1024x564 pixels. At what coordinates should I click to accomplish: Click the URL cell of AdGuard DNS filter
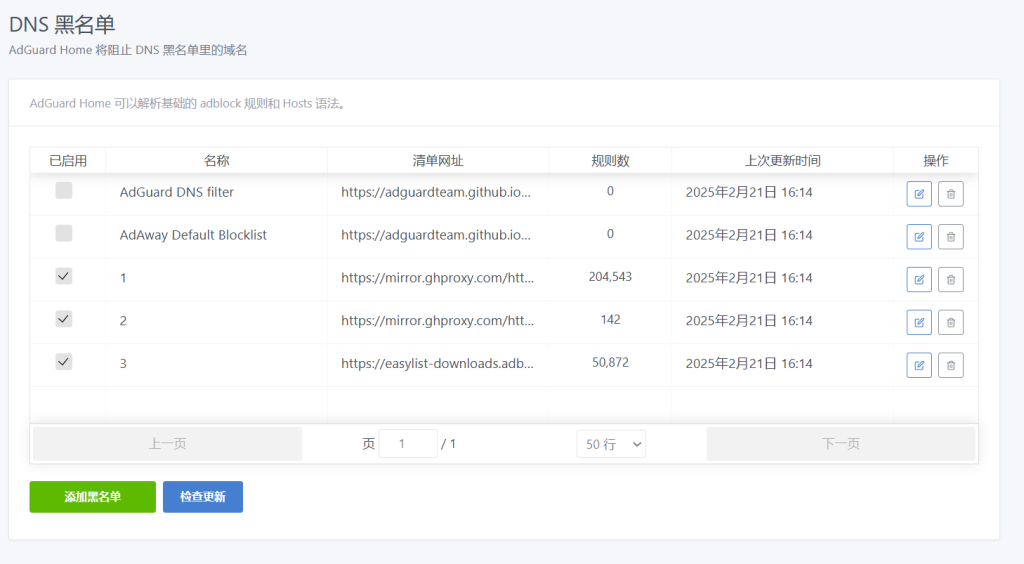(436, 192)
